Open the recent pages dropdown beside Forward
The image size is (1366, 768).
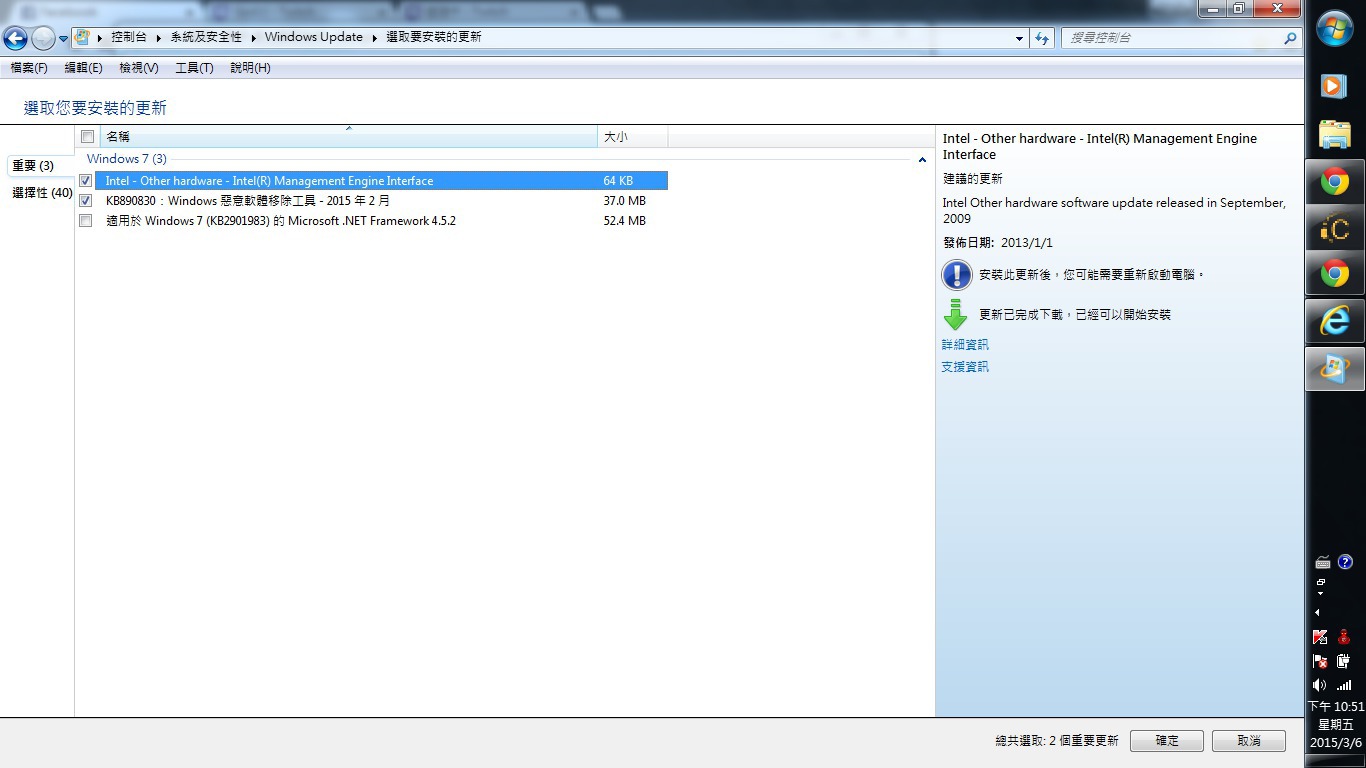64,39
